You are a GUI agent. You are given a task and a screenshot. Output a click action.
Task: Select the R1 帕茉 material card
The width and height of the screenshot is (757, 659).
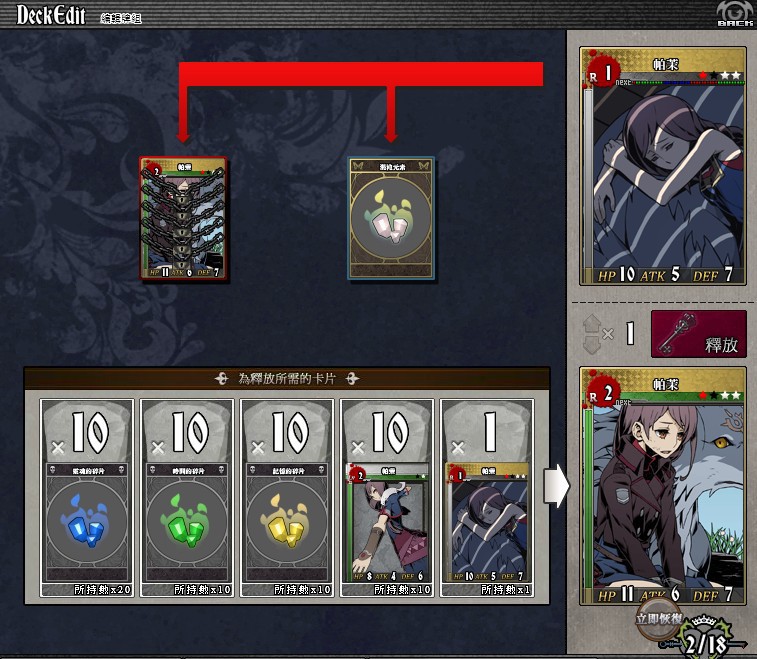tap(487, 498)
